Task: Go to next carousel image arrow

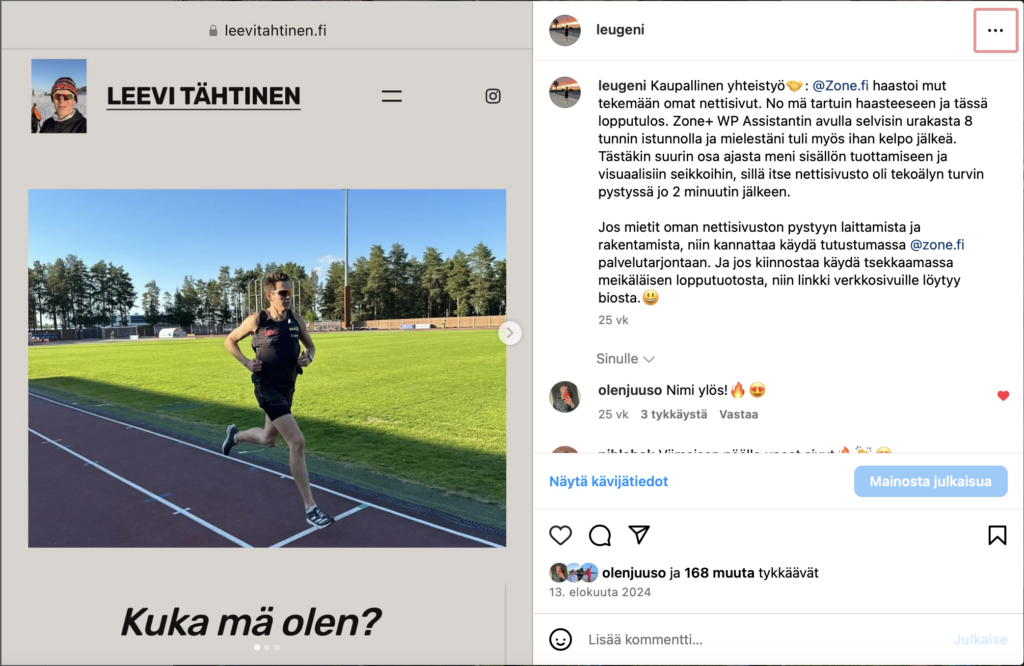Action: coord(509,333)
